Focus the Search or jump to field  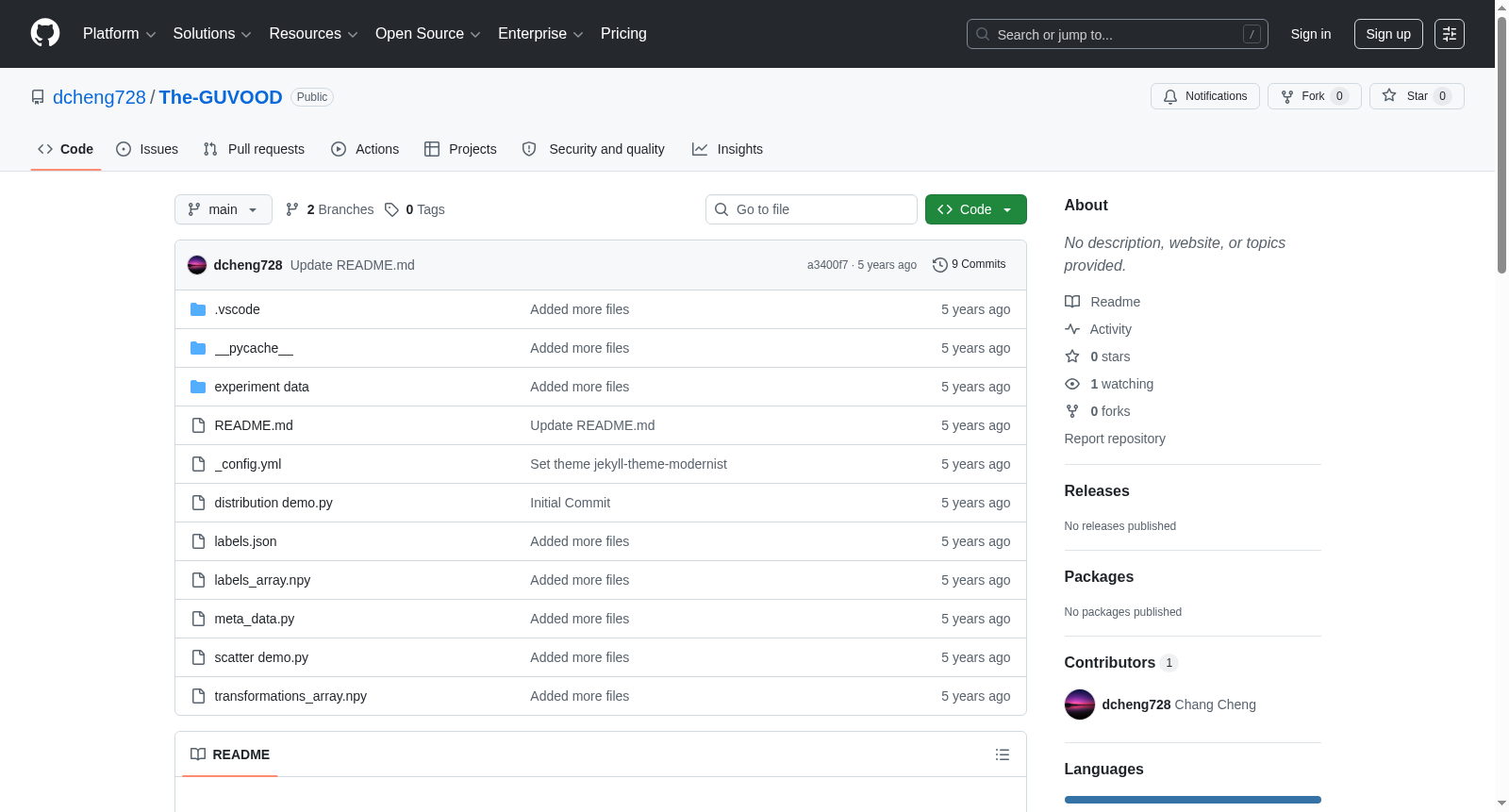click(1118, 34)
